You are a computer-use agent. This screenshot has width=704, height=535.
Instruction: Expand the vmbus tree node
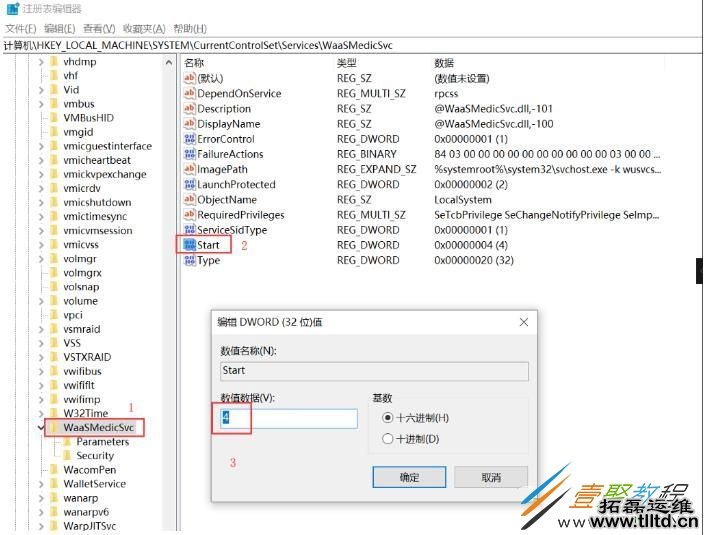(x=41, y=104)
